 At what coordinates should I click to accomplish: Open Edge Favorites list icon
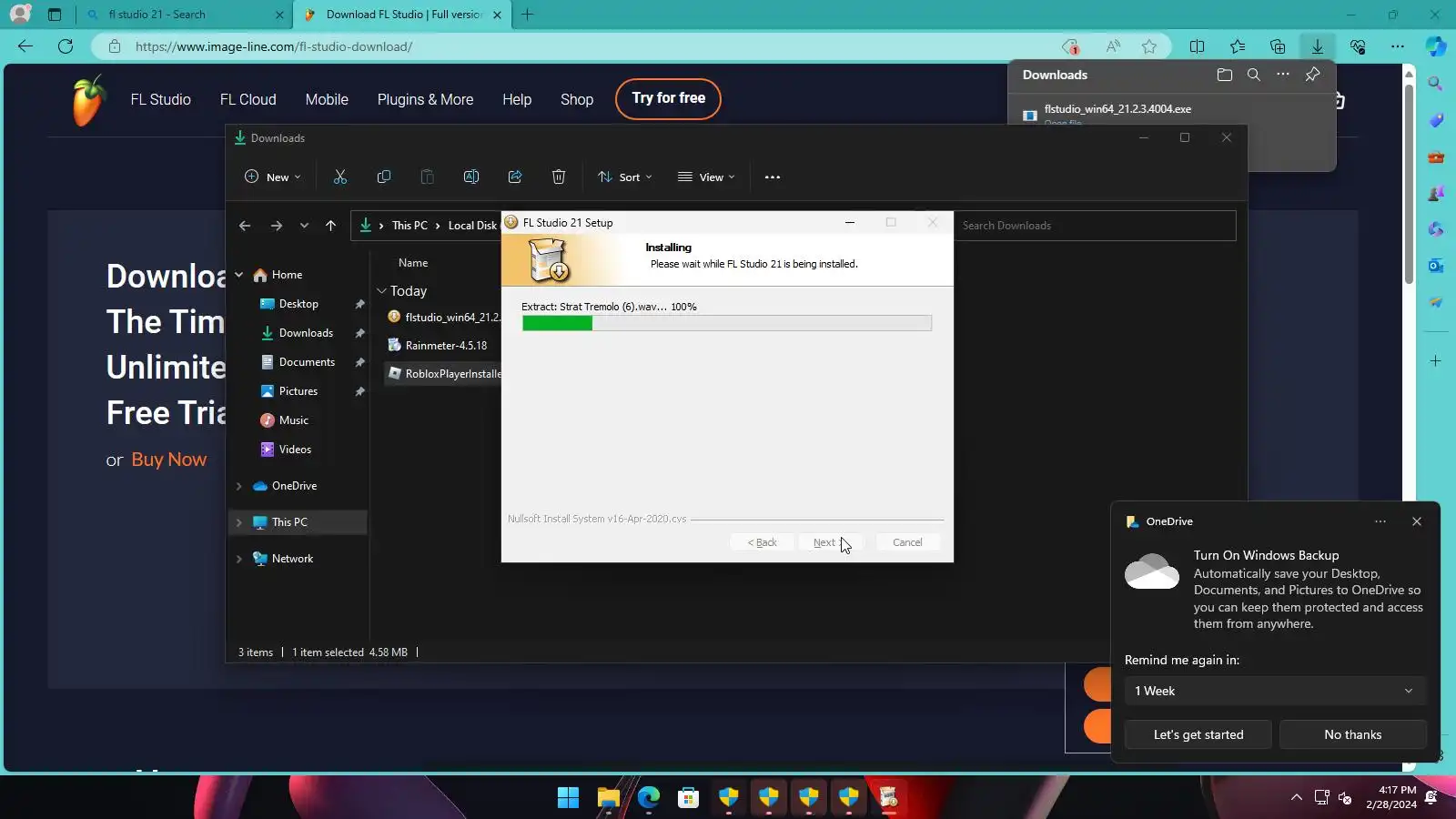click(1238, 46)
